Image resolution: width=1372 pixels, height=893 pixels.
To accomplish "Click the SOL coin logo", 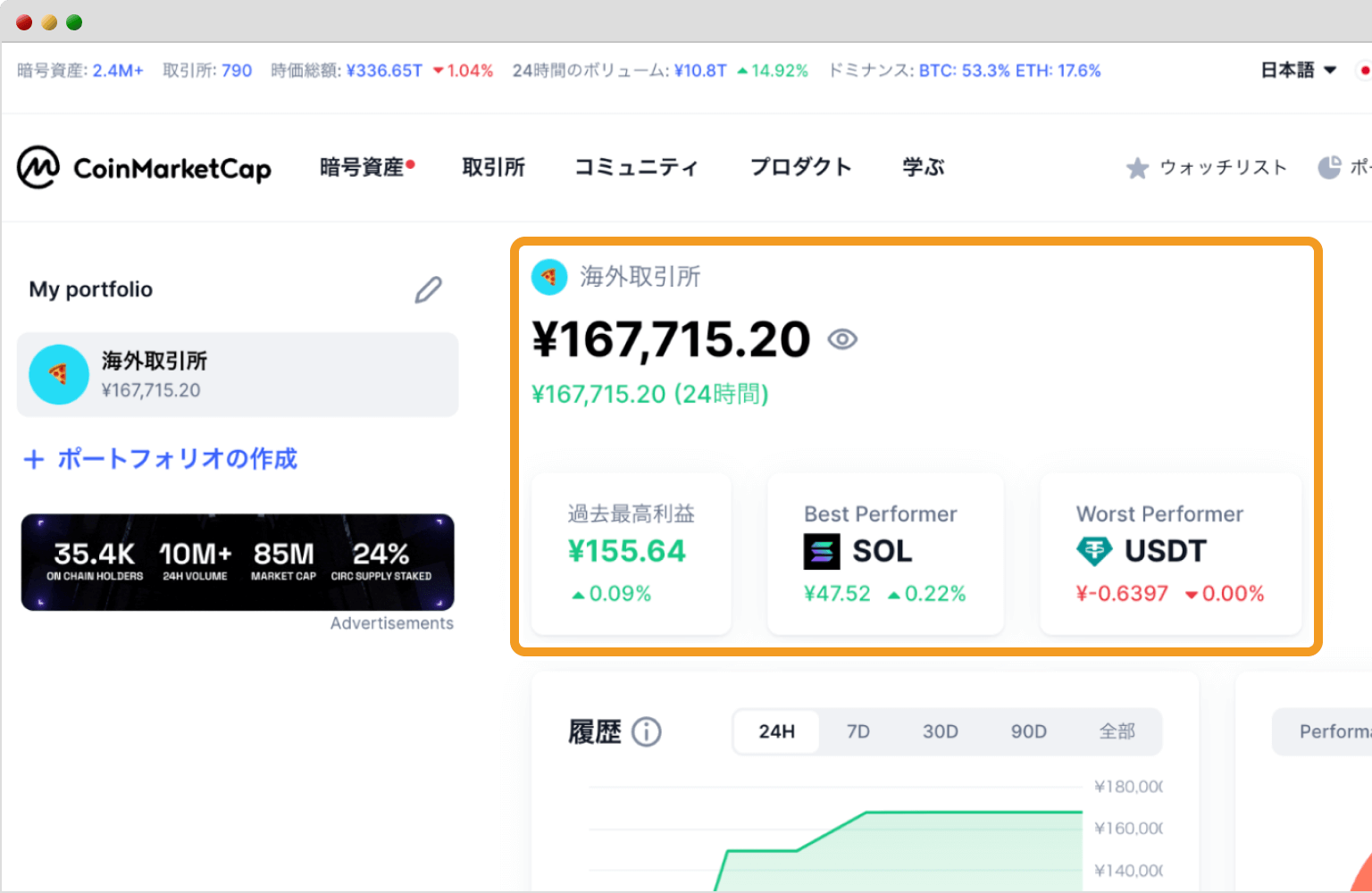I will click(822, 551).
